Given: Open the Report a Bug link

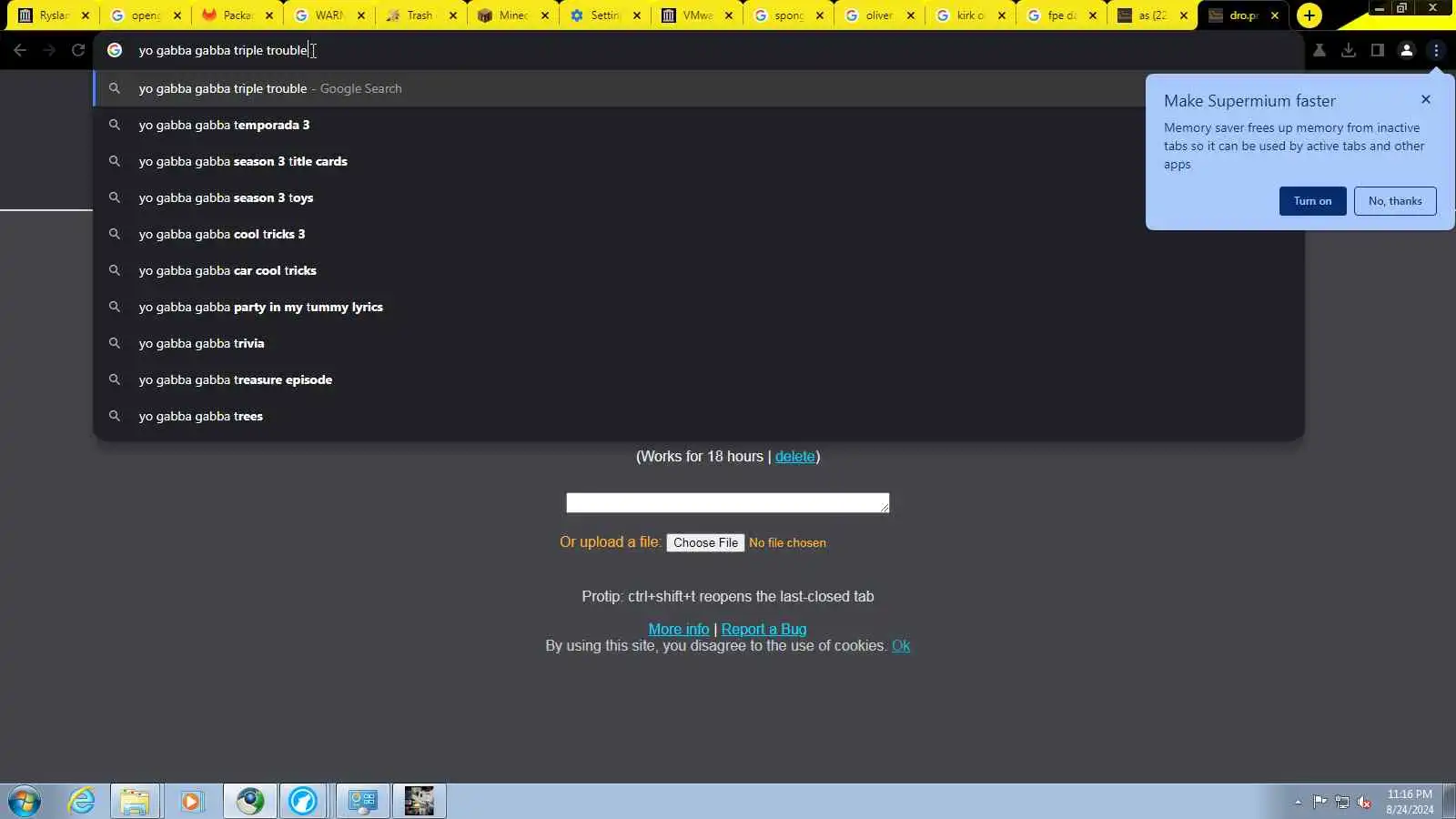Looking at the screenshot, I should pos(763,629).
